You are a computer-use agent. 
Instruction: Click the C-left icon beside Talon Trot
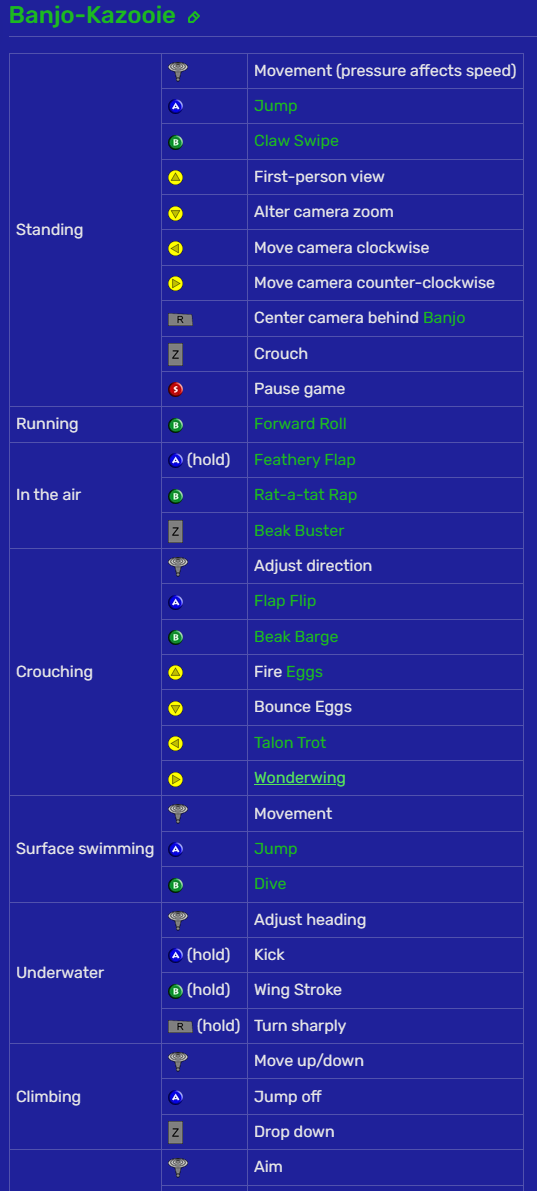pos(175,744)
